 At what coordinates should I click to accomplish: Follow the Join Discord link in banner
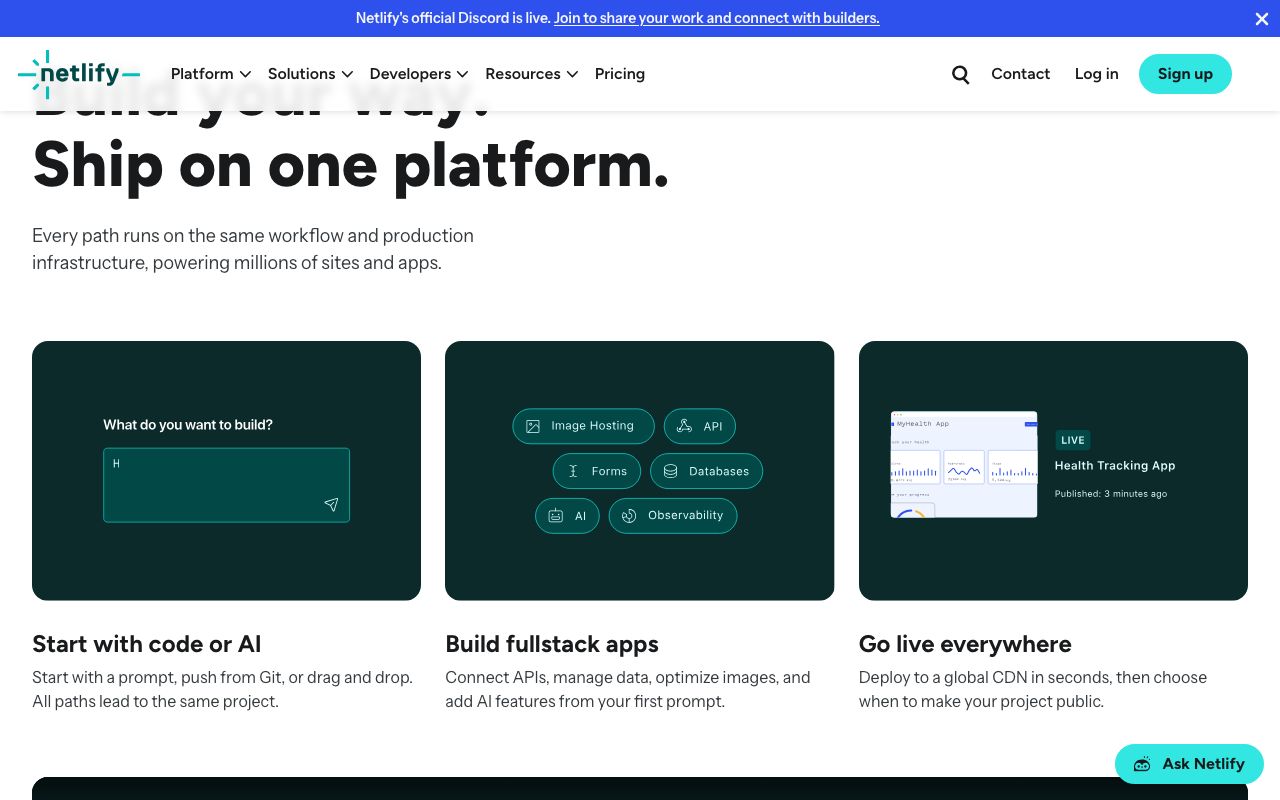click(717, 18)
